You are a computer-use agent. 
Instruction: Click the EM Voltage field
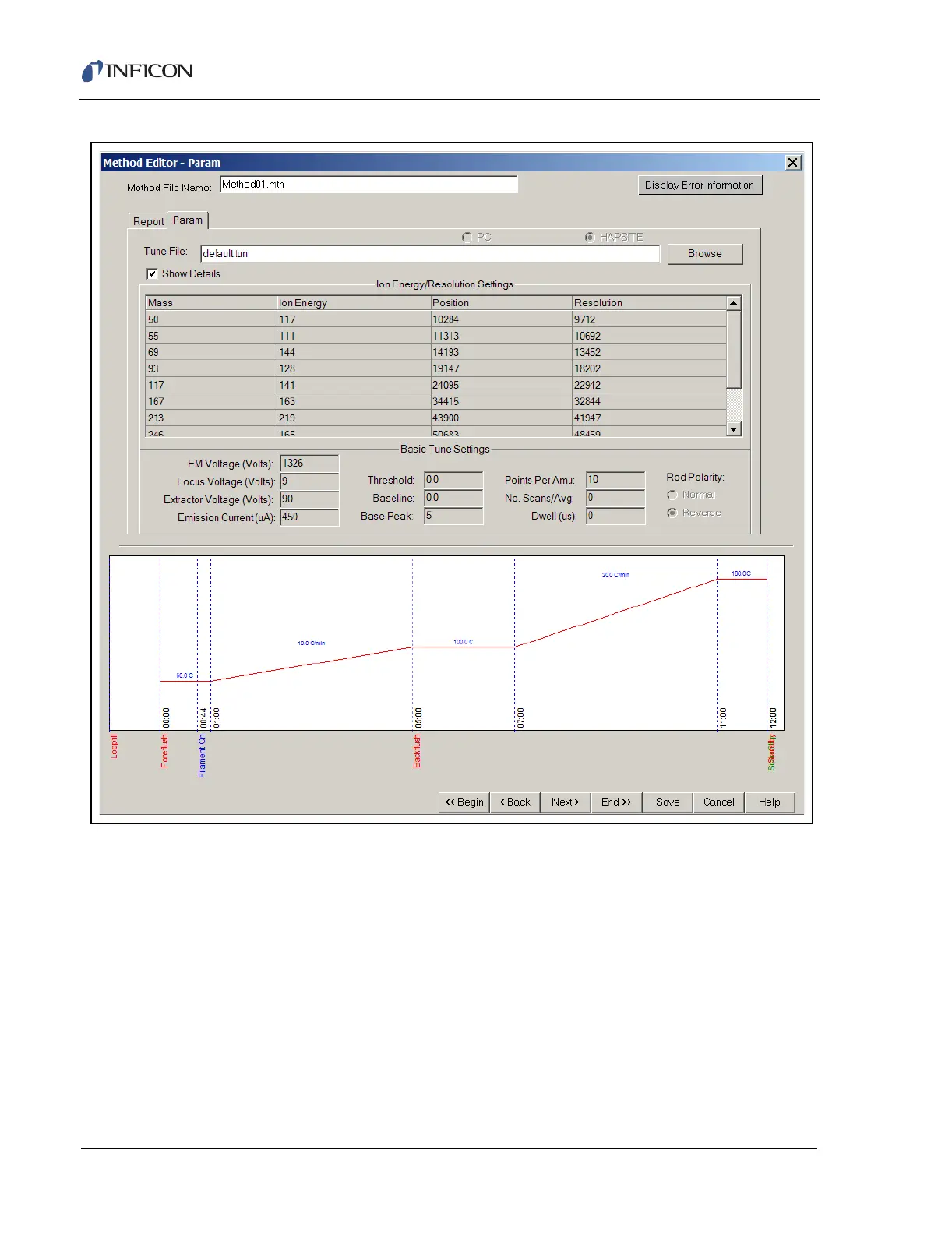click(309, 464)
